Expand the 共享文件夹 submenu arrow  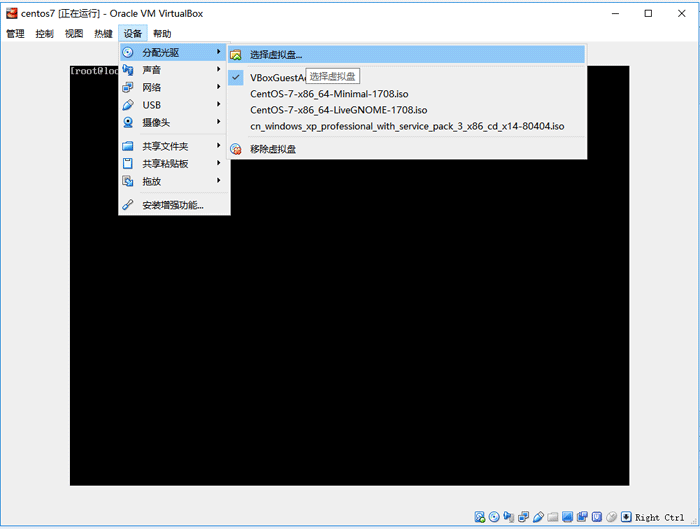218,146
